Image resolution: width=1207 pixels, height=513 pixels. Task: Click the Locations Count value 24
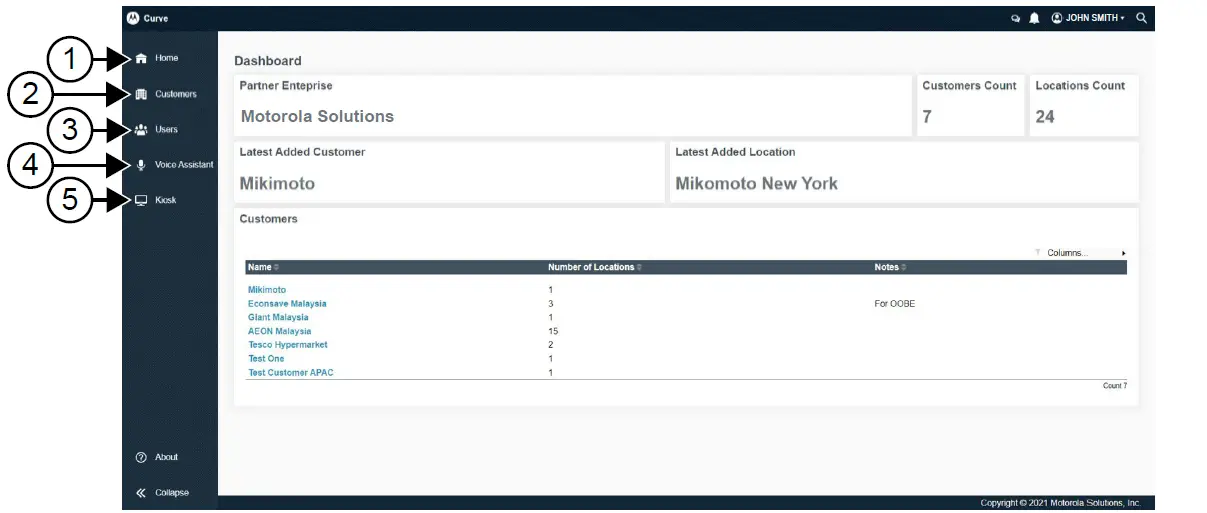[x=1045, y=117]
